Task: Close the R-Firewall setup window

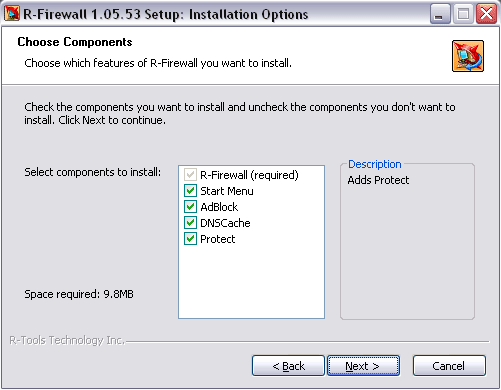Action: pyautogui.click(x=486, y=14)
